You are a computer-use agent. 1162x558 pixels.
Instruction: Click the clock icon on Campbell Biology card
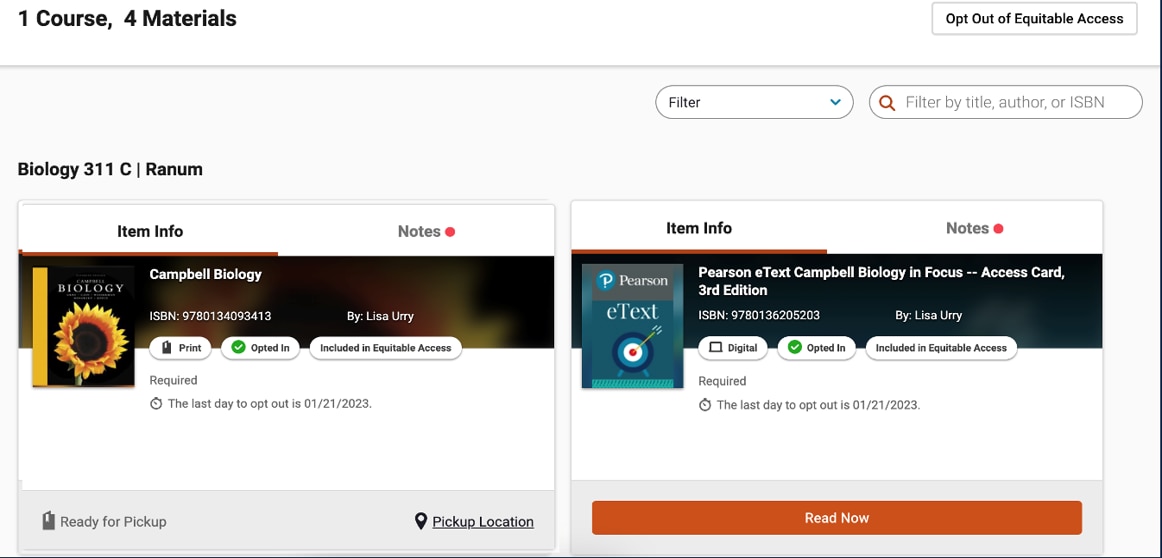pos(156,404)
